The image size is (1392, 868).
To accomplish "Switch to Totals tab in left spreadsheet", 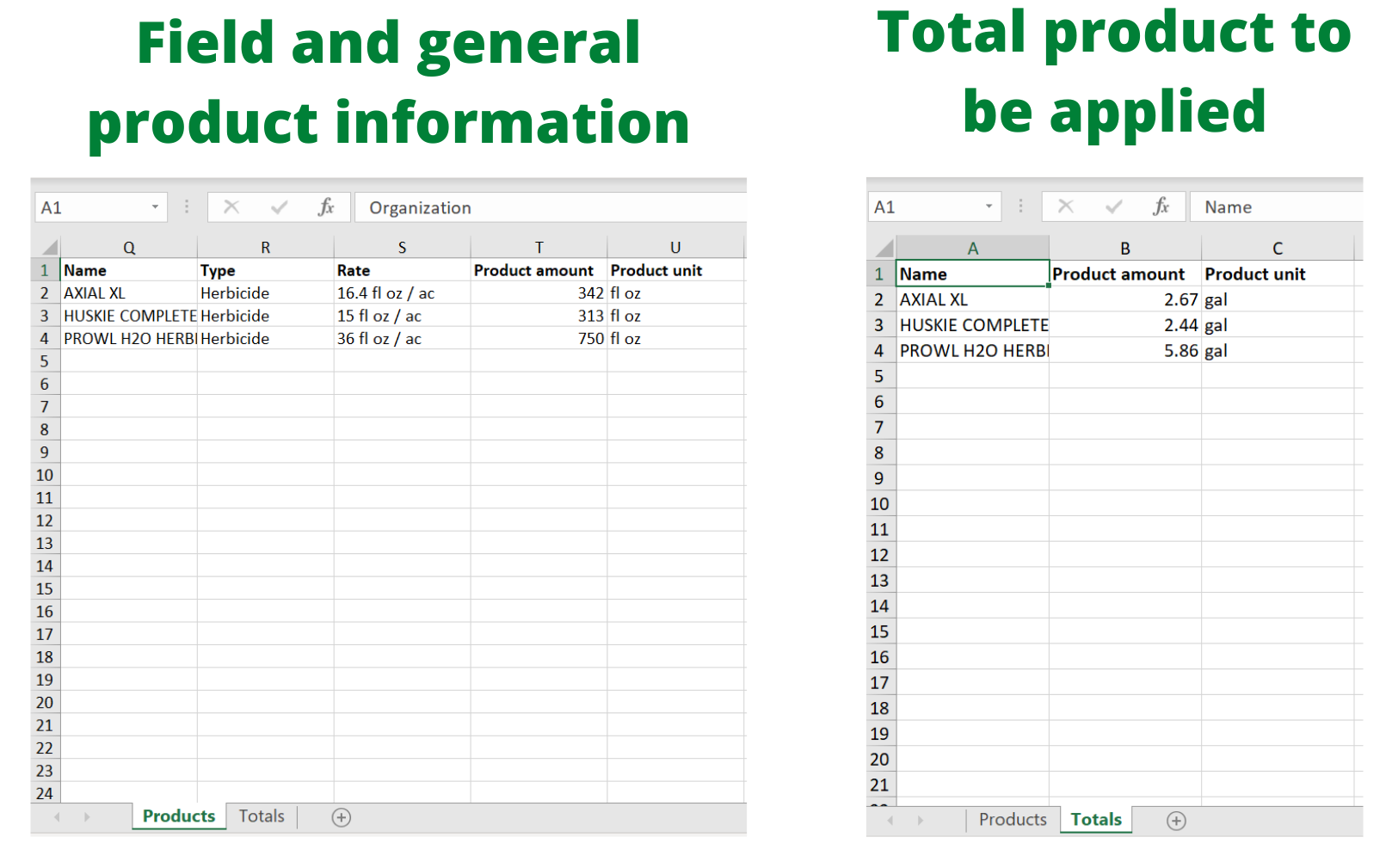I will tap(262, 816).
